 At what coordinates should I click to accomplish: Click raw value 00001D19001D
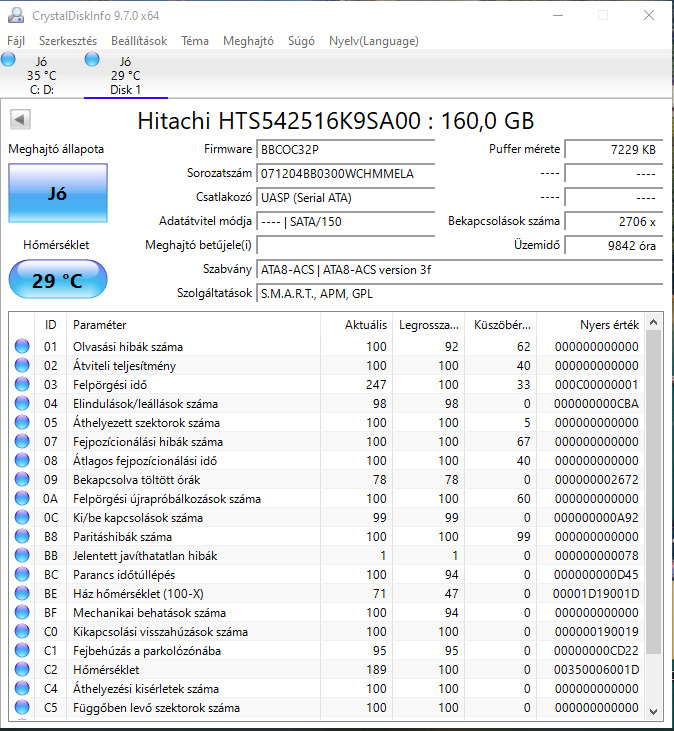(596, 593)
